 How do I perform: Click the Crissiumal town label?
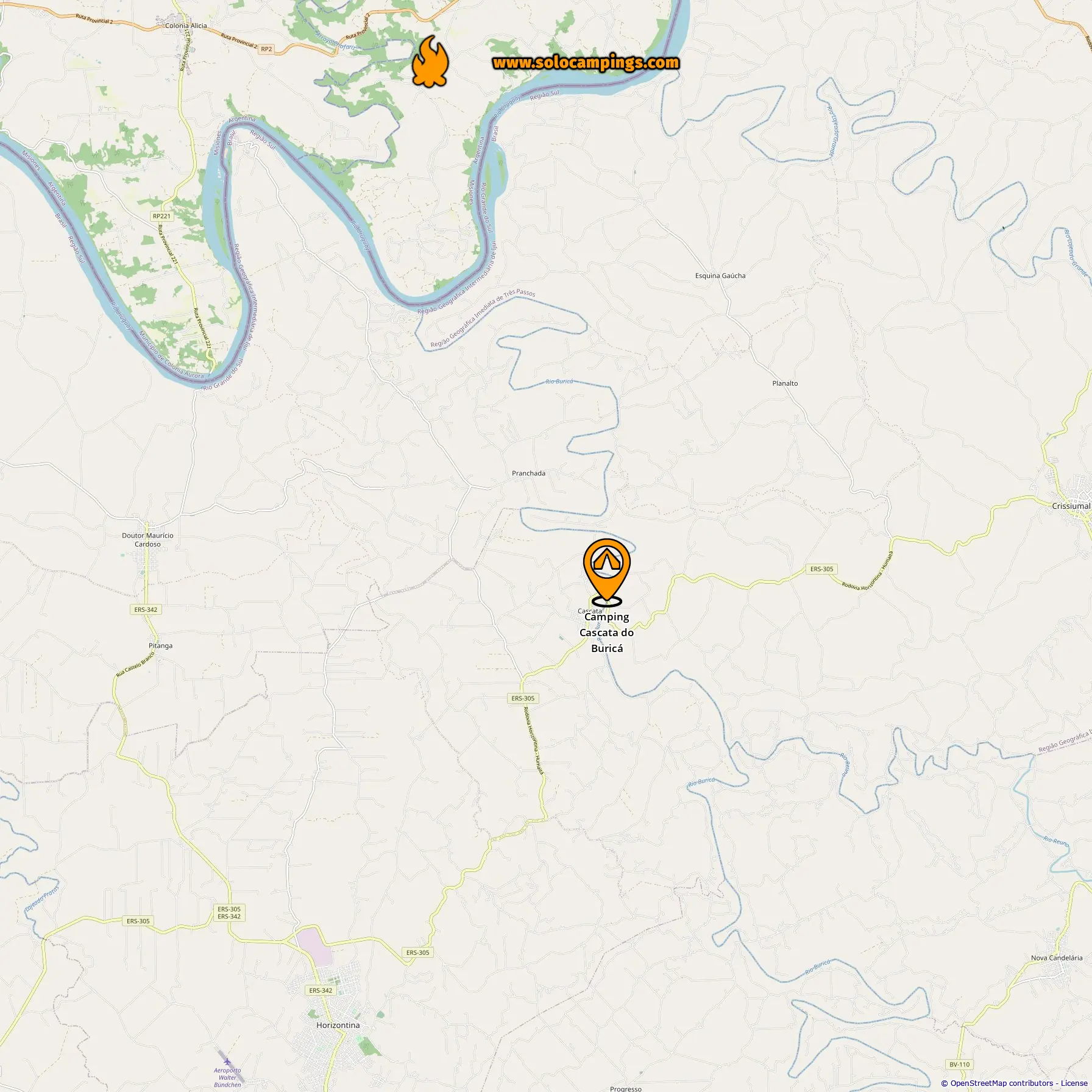pyautogui.click(x=1071, y=506)
